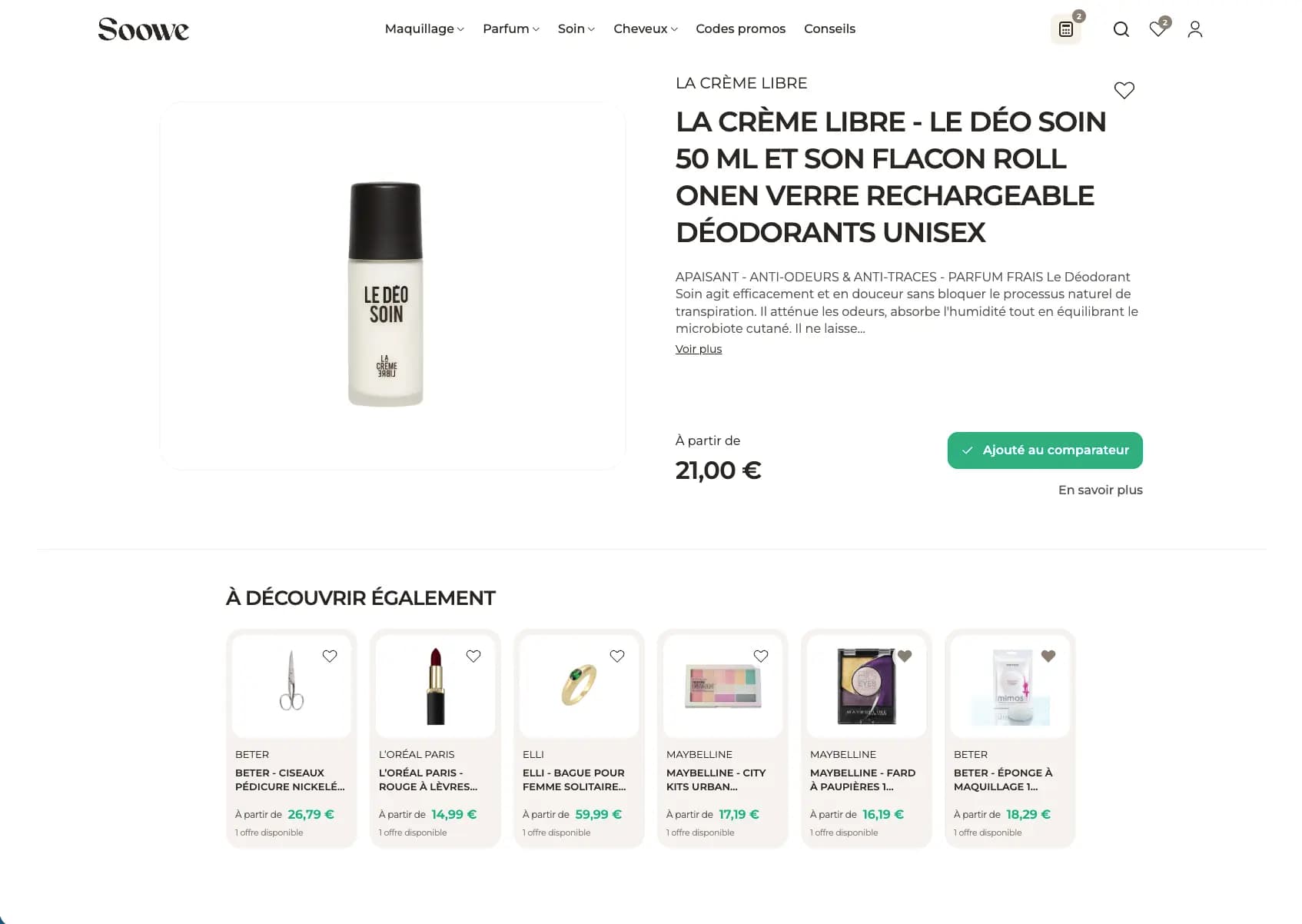
Task: Toggle heart on Elli ring card
Action: coord(617,656)
